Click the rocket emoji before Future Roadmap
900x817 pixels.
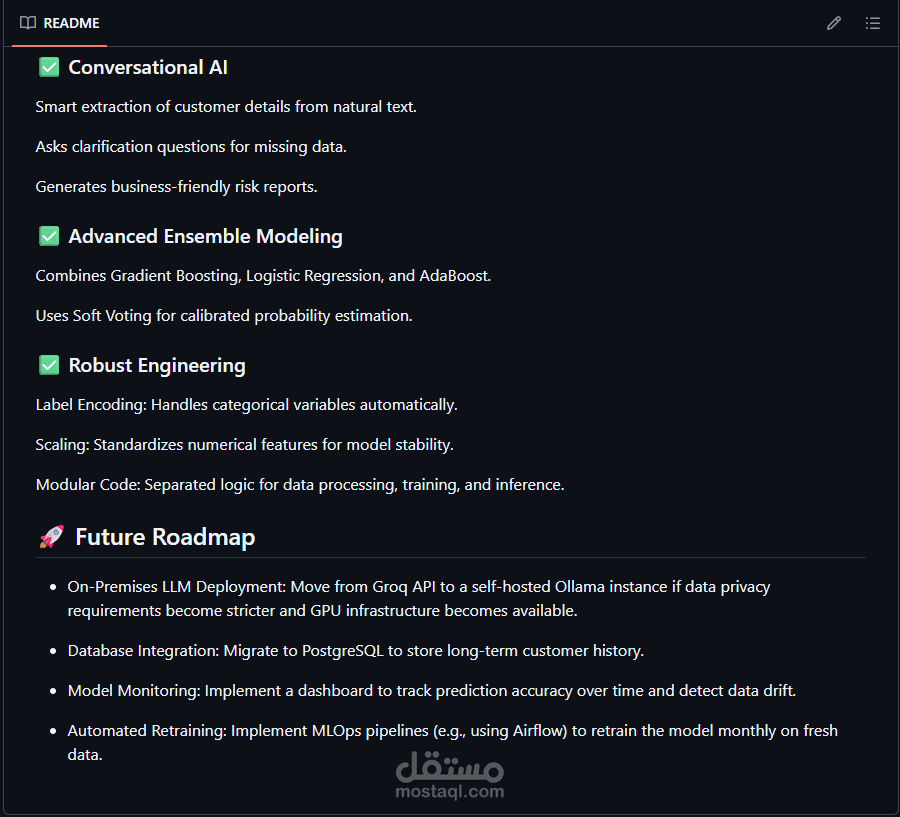(51, 537)
